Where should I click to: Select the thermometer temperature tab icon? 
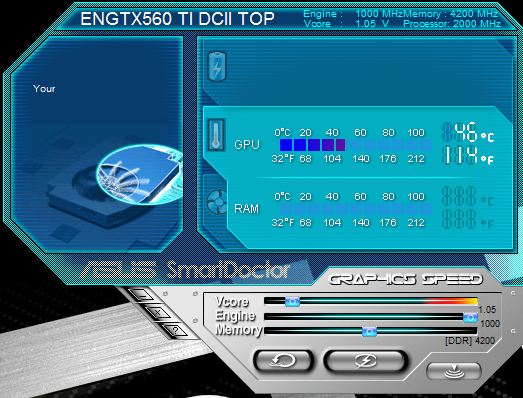tap(216, 135)
